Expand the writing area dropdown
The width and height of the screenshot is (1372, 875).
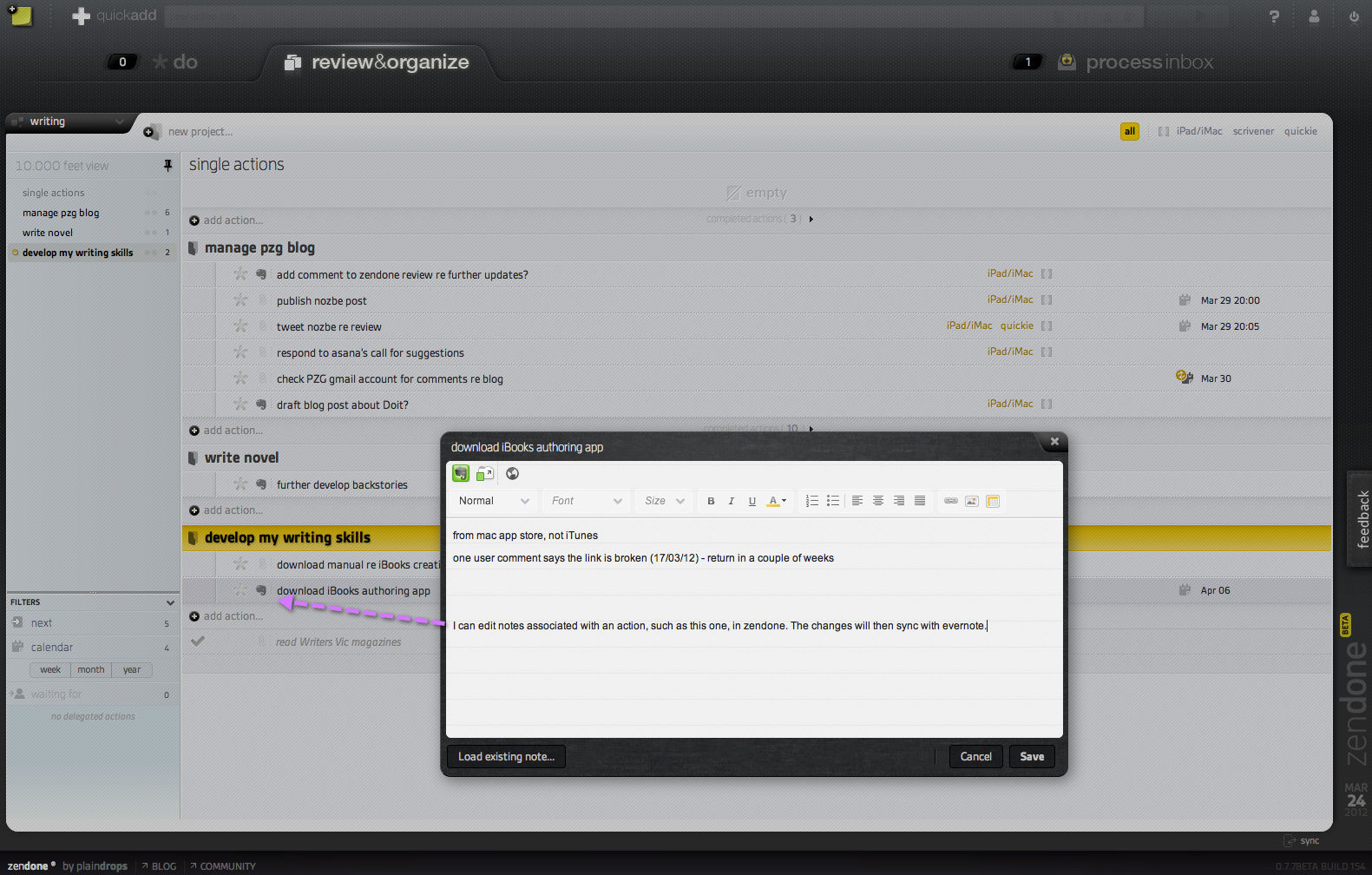point(120,122)
